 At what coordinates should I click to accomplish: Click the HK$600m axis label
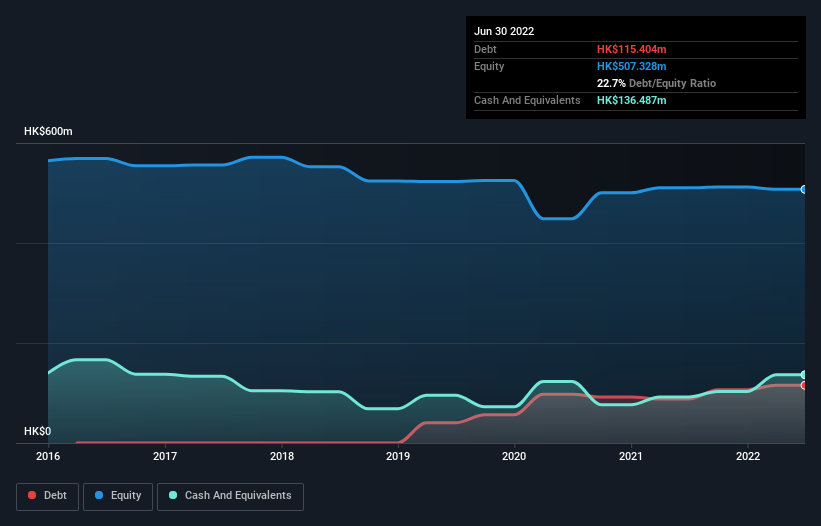coord(48,131)
